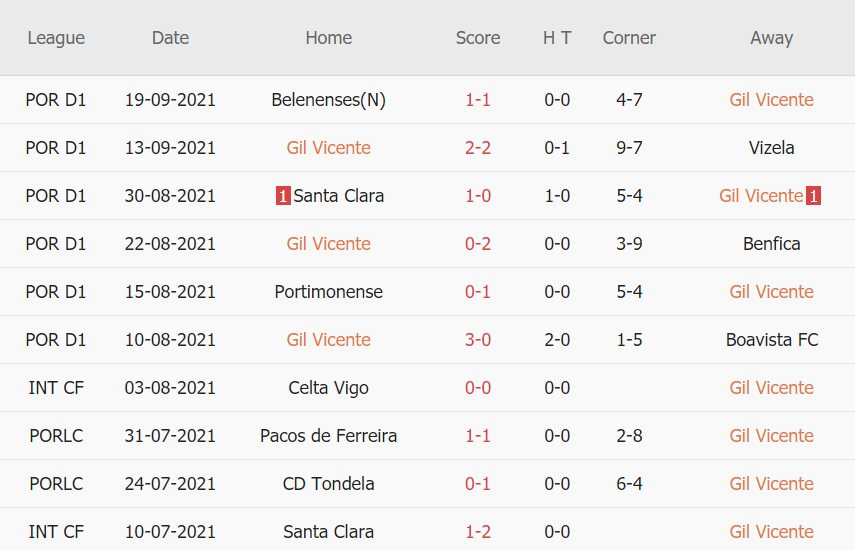Open the Belenenses(N) team link
This screenshot has width=855, height=550.
(328, 100)
